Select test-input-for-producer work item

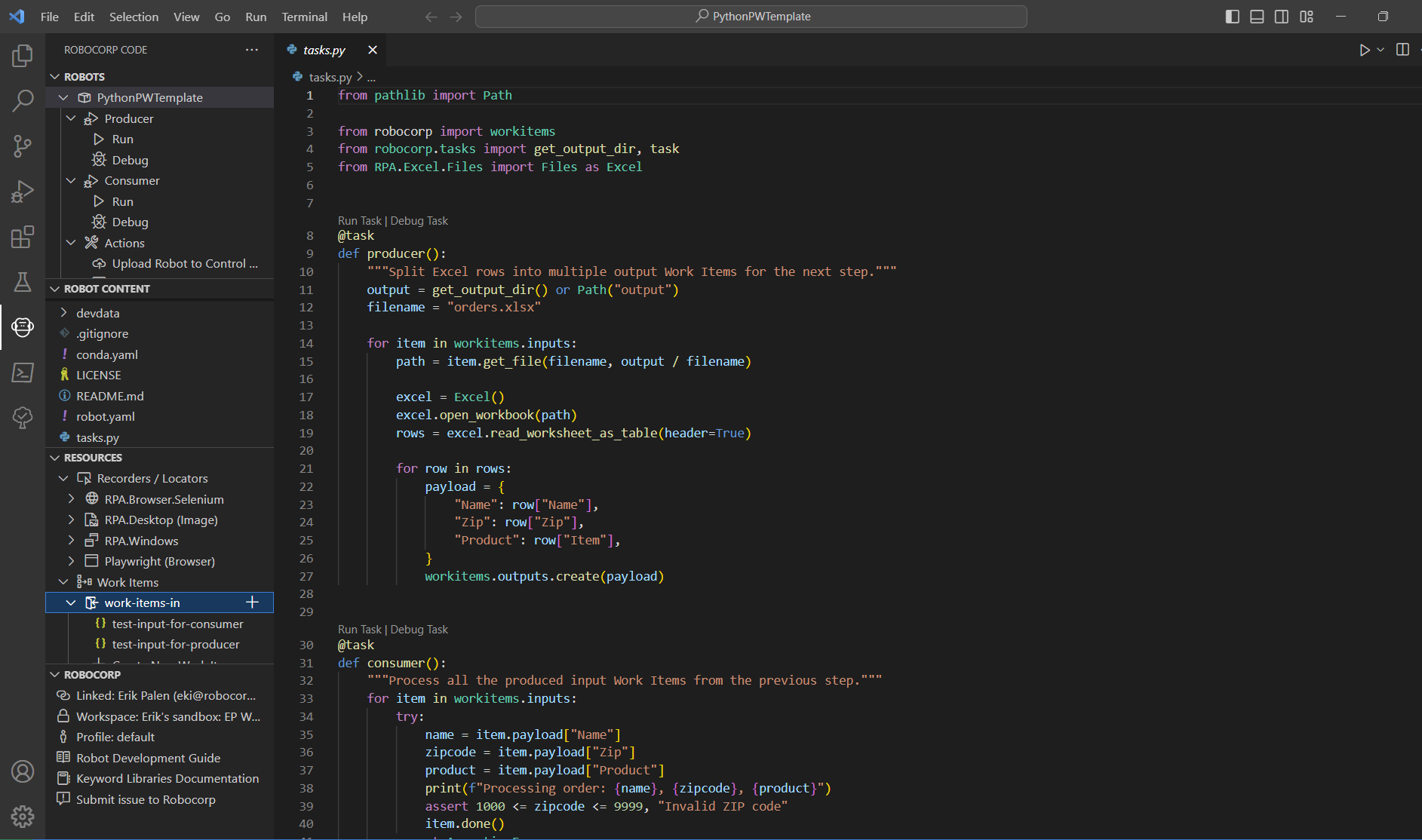point(176,645)
